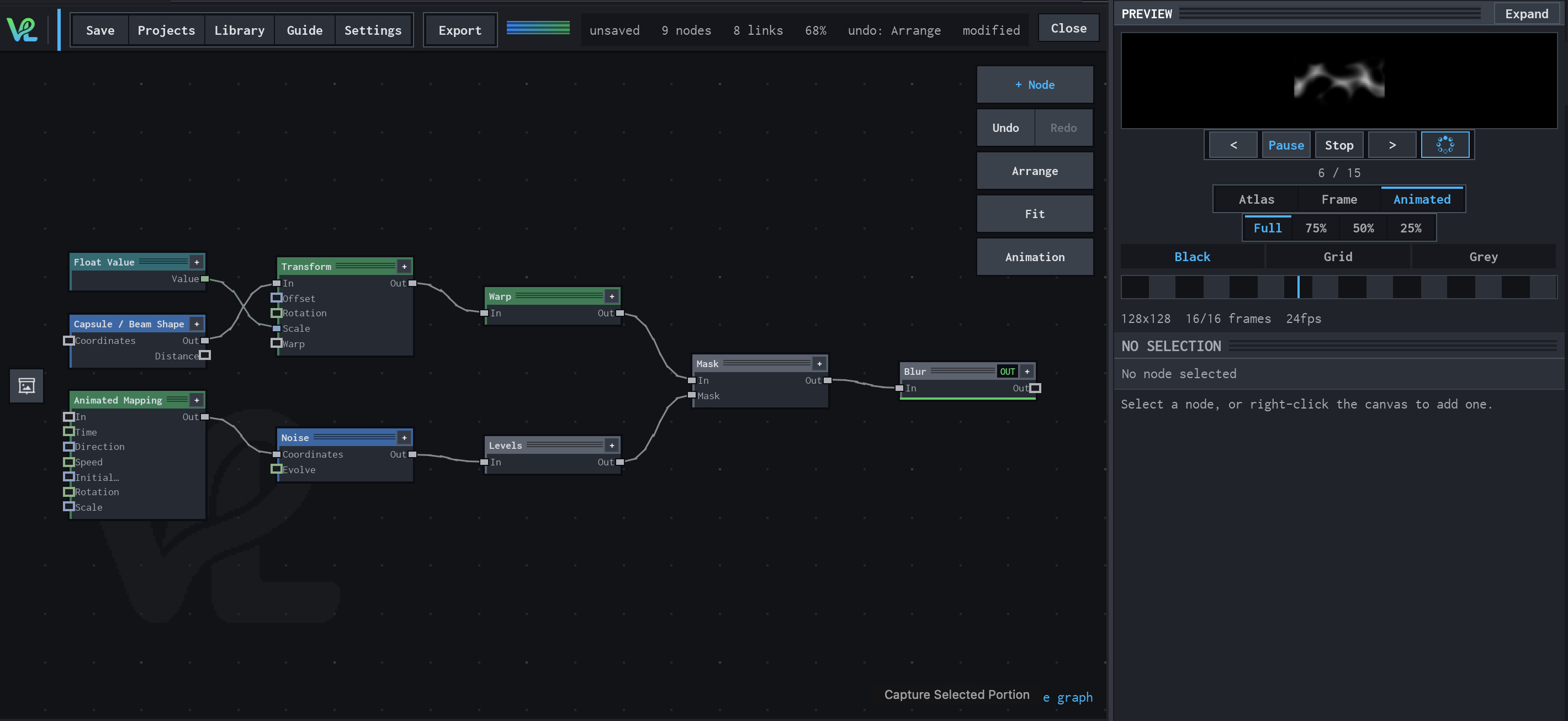Click Animated Mapping In port
The width and height of the screenshot is (1568, 721).
[x=69, y=417]
